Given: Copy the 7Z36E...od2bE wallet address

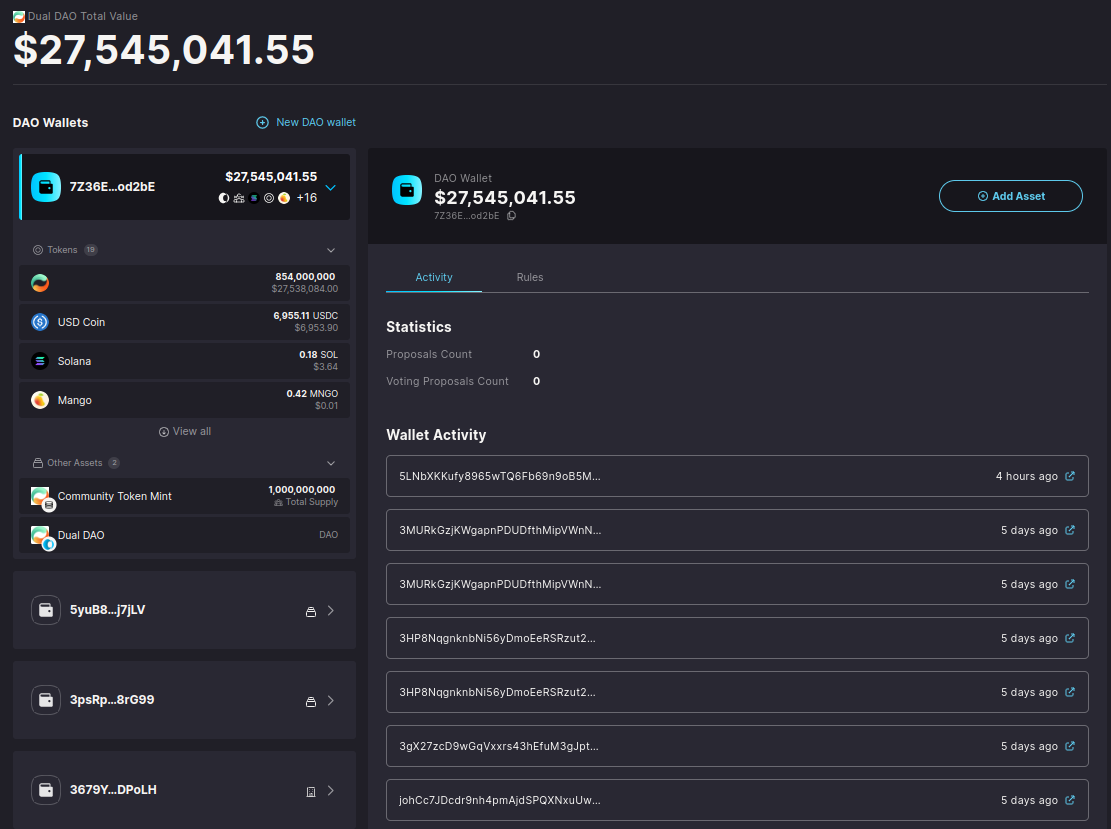Looking at the screenshot, I should click(512, 216).
